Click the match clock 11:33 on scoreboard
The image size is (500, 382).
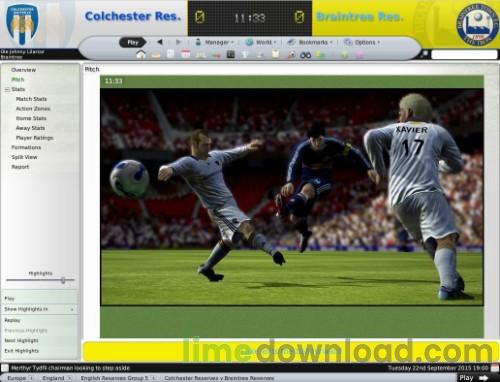[x=250, y=18]
